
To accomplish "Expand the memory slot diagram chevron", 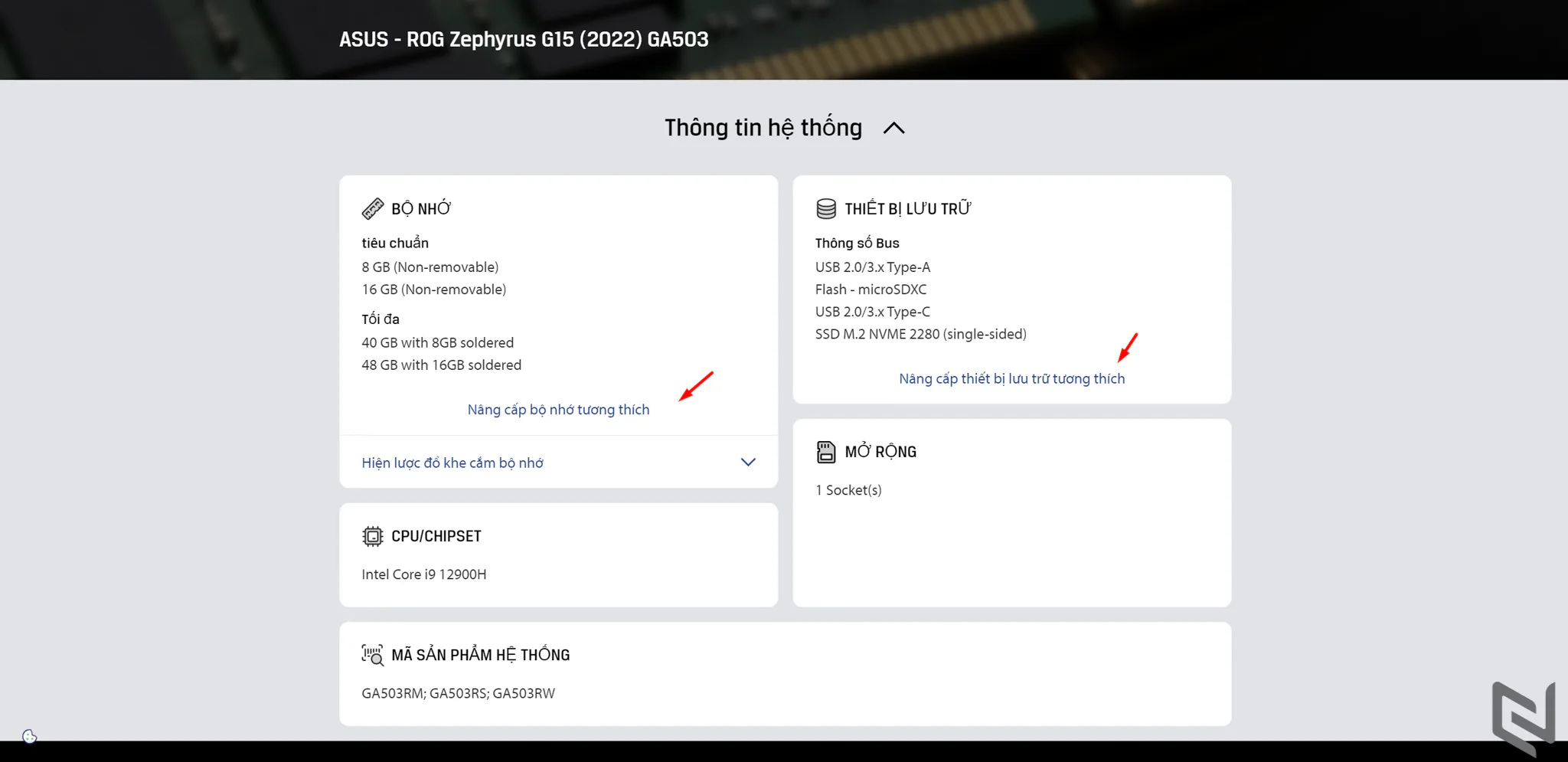I will (x=748, y=462).
